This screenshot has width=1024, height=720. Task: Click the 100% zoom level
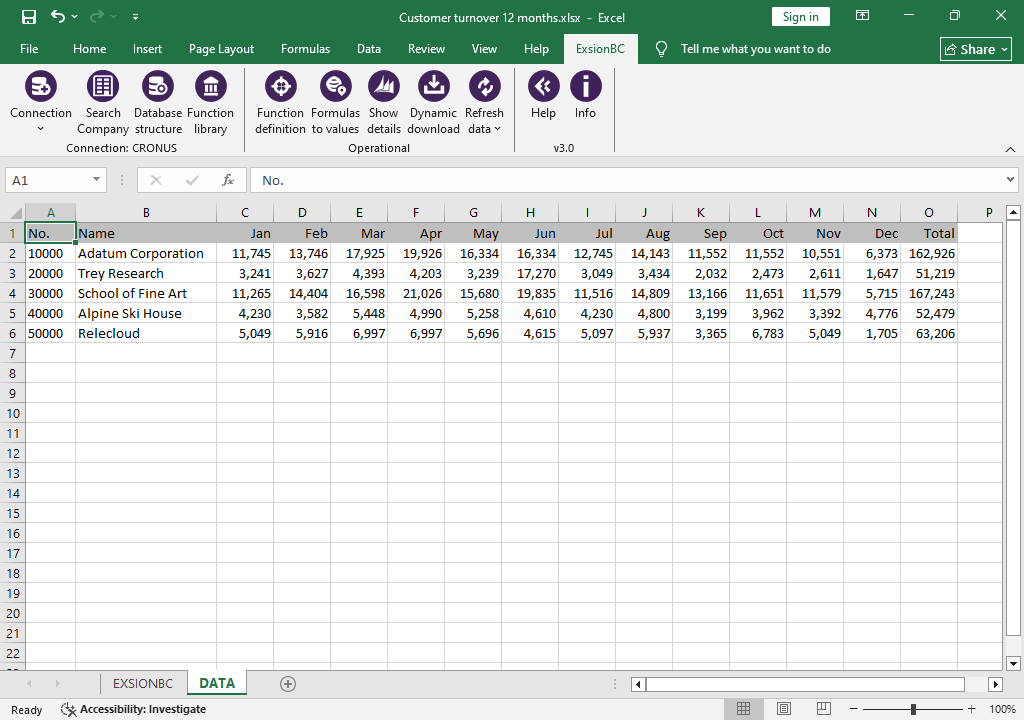tap(1002, 709)
